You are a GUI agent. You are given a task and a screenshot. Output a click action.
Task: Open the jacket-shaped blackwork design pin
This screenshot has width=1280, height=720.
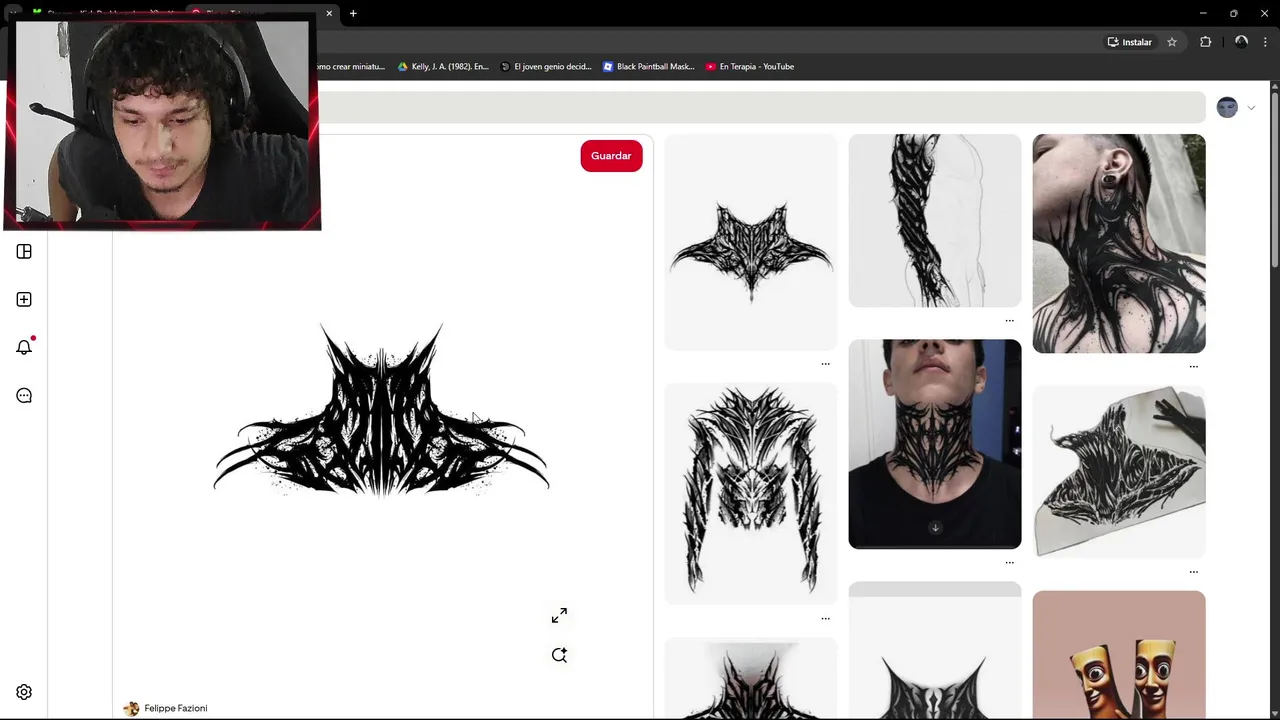click(751, 493)
